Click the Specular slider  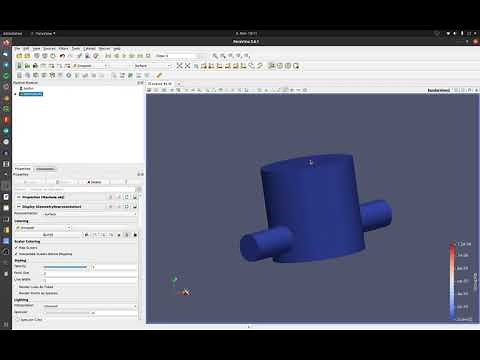click(x=67, y=313)
